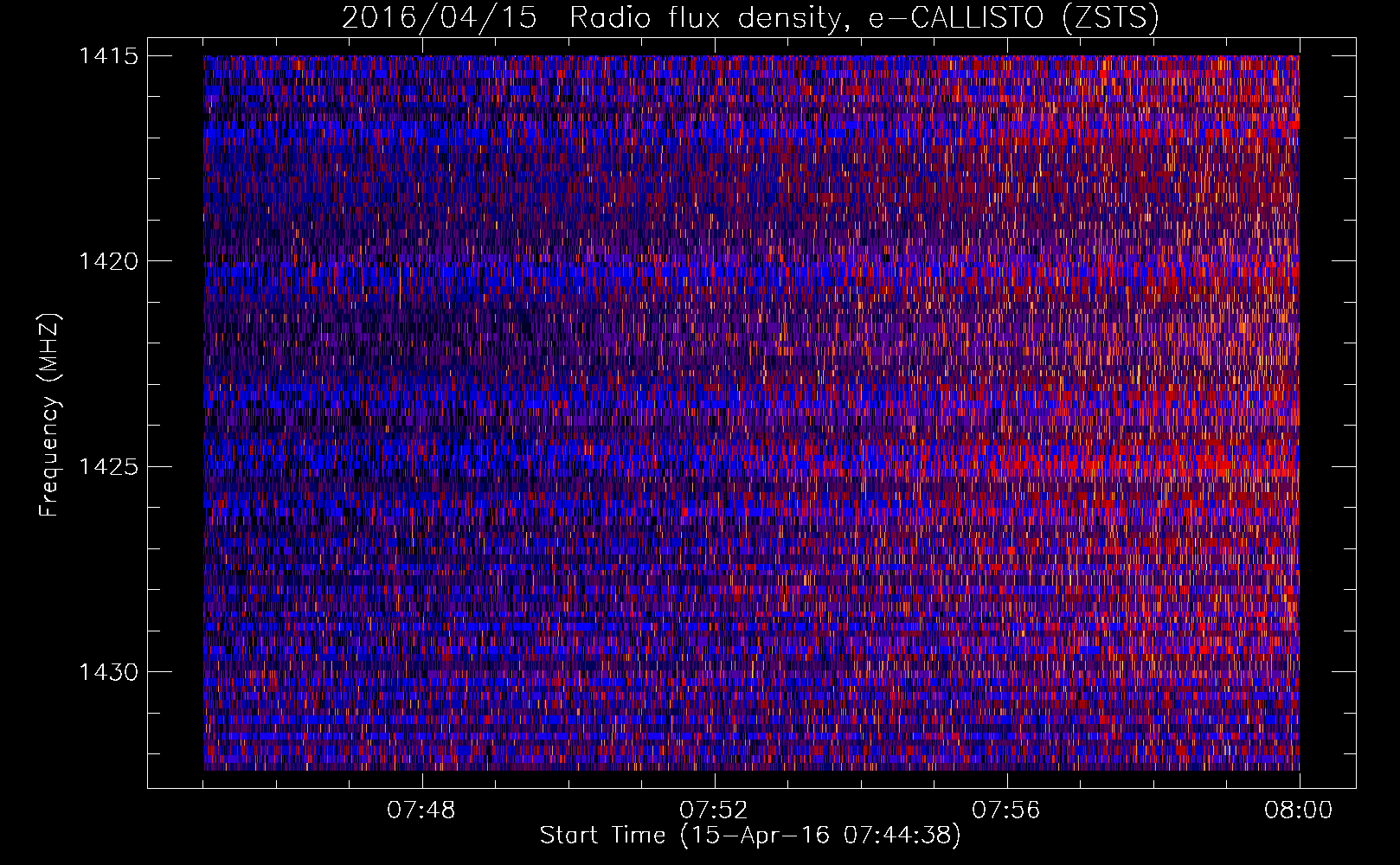Click the 07:56 time axis label
This screenshot has width=1400, height=865.
click(1006, 811)
